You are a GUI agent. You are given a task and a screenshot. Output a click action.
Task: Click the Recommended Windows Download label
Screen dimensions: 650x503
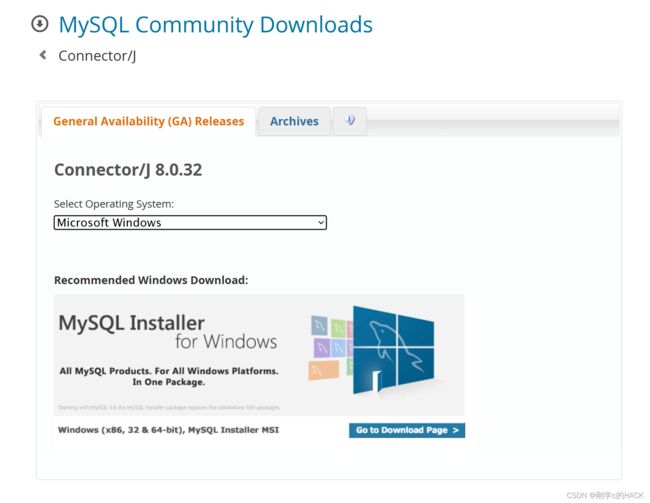tap(151, 280)
